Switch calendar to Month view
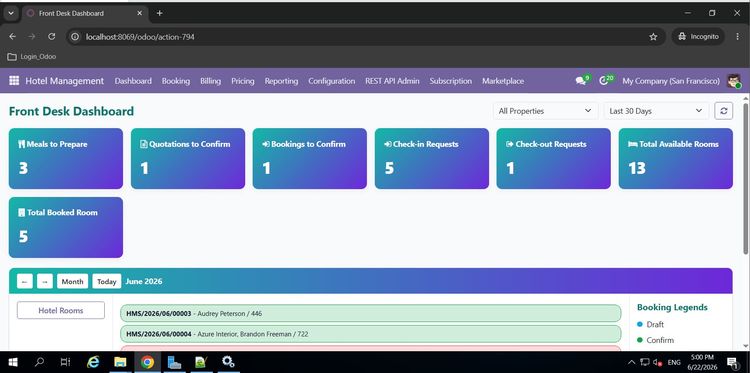 [73, 281]
